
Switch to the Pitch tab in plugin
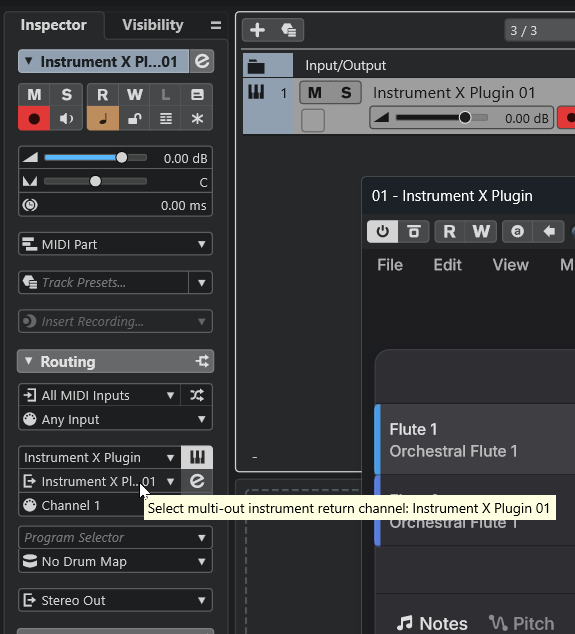[521, 623]
